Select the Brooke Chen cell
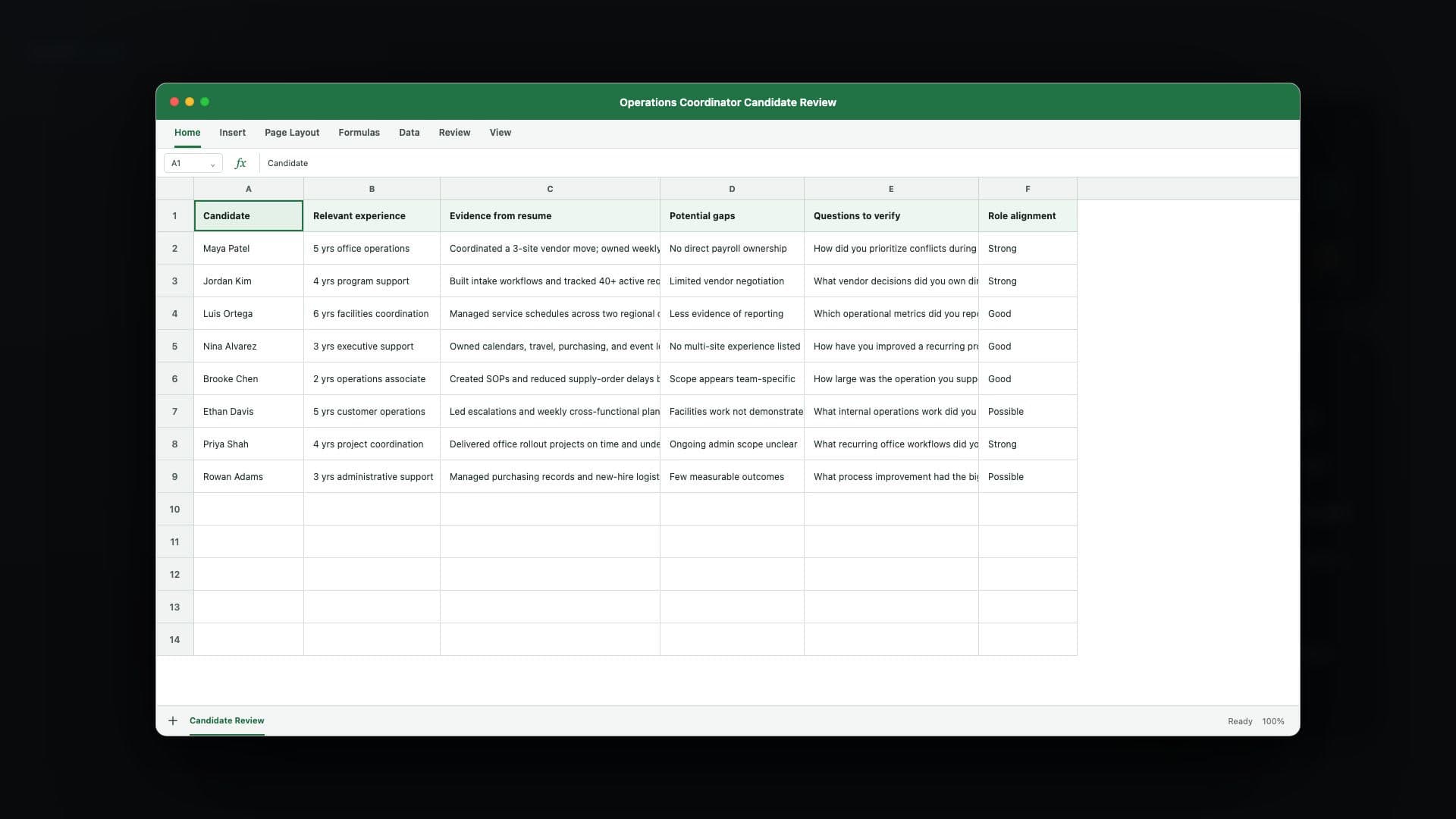Viewport: 1456px width, 819px height. [x=249, y=379]
